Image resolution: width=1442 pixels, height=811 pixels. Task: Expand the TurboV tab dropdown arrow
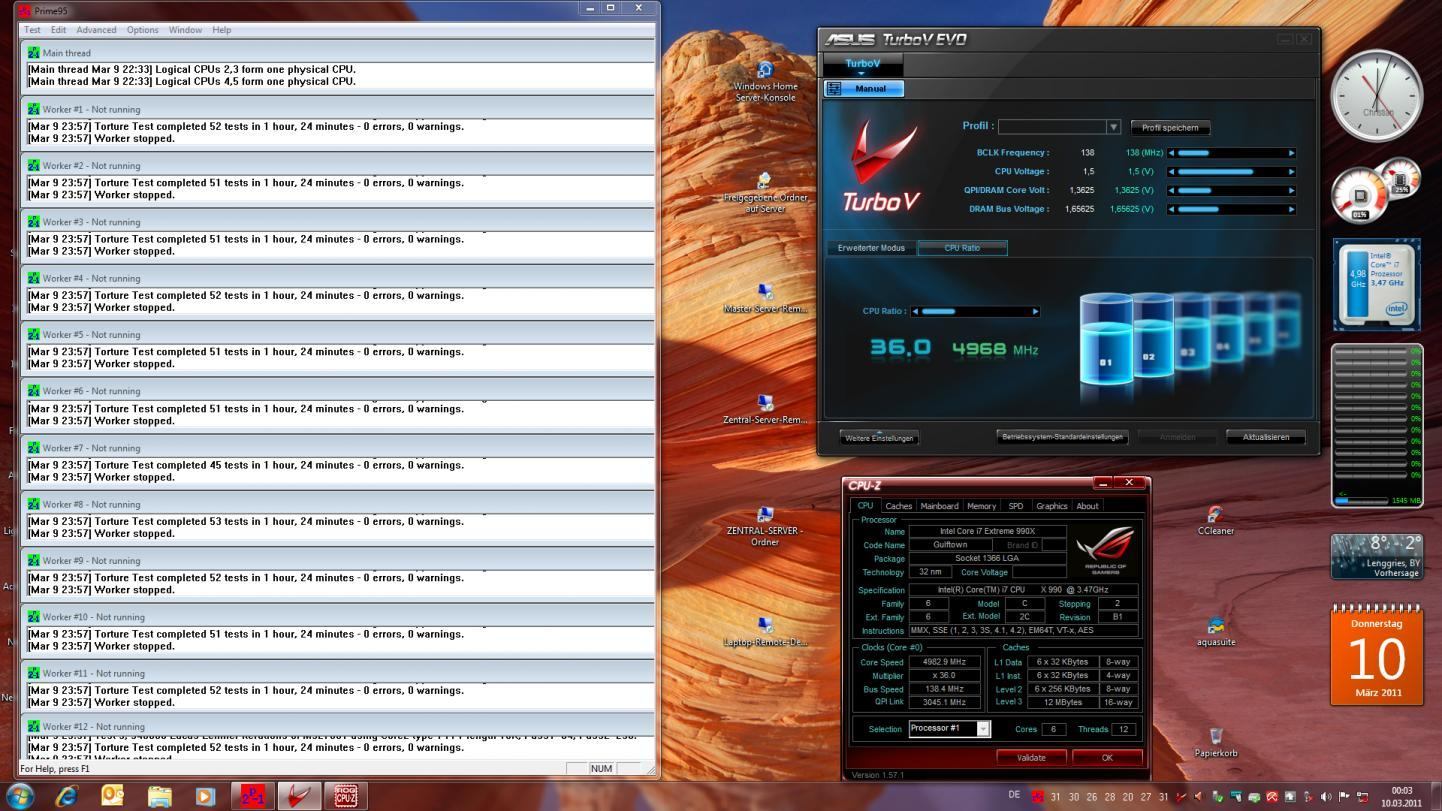click(x=861, y=73)
